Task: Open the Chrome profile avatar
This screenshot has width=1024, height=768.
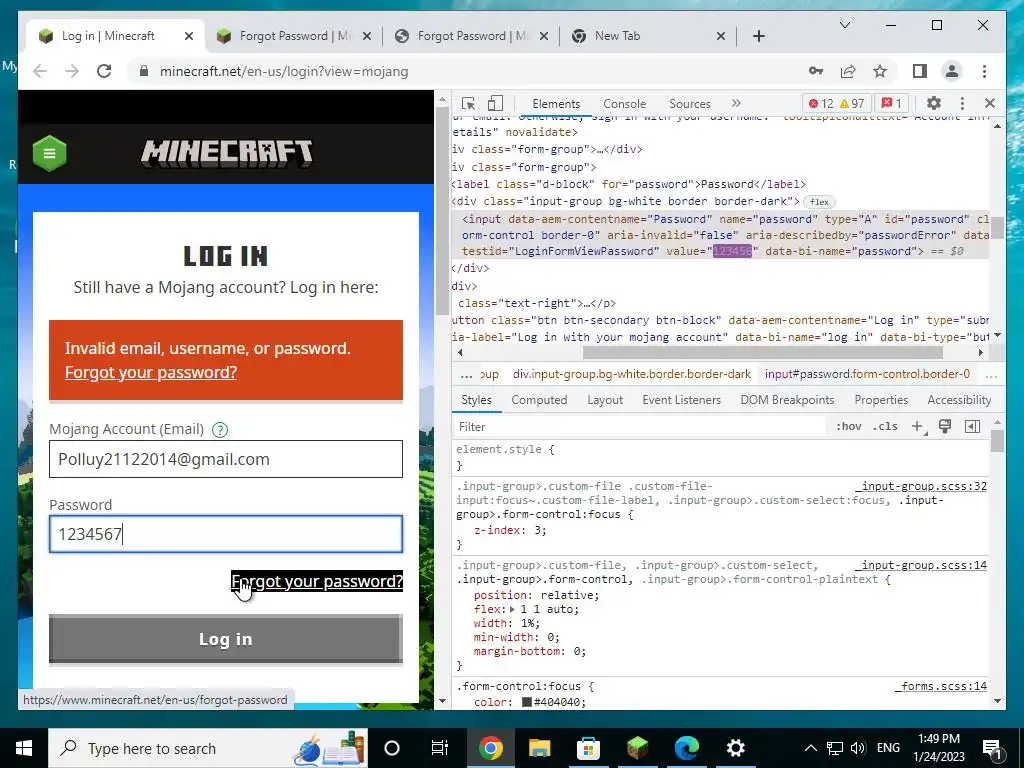Action: click(x=952, y=71)
